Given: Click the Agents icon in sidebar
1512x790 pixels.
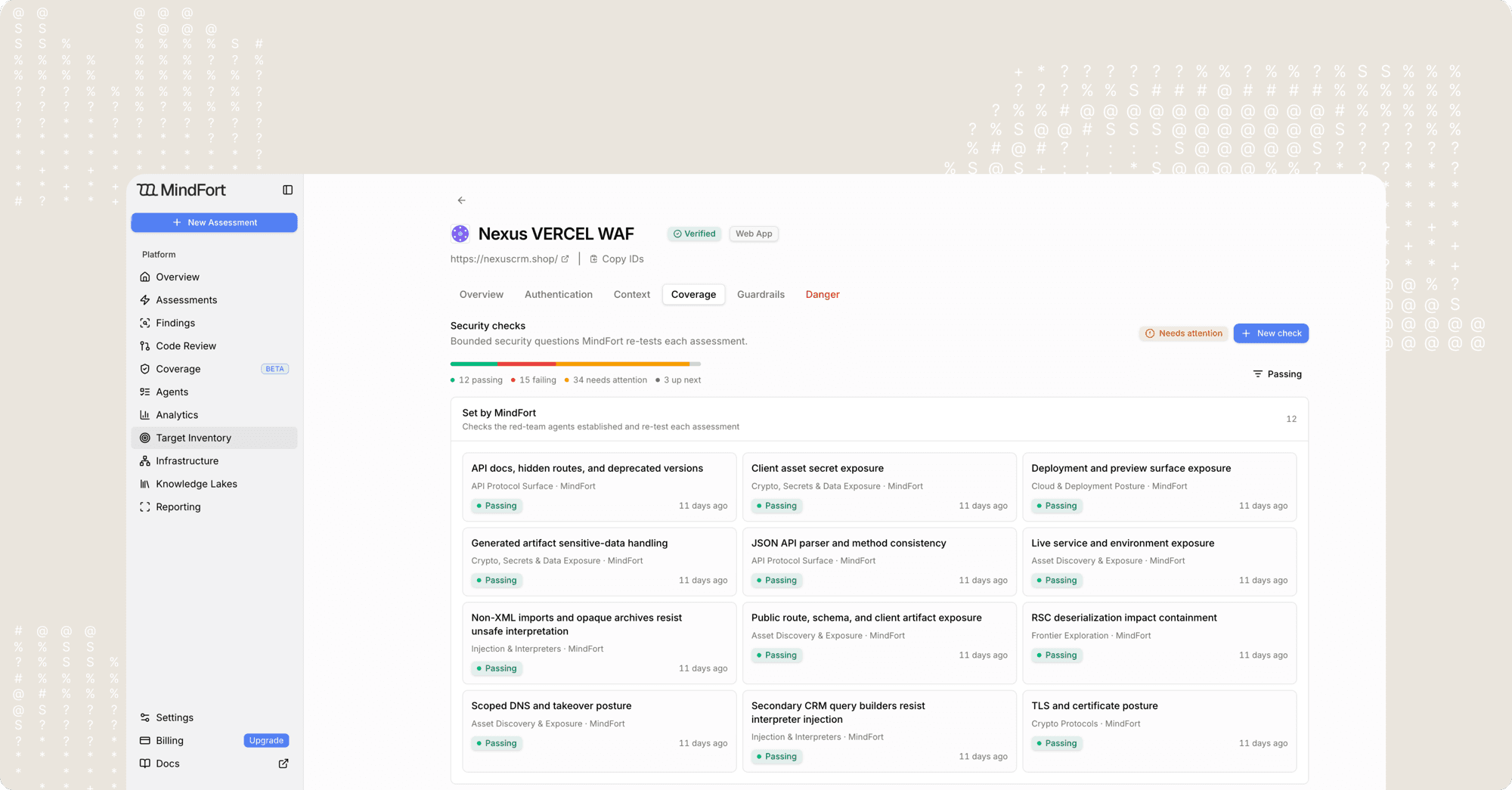Looking at the screenshot, I should 145,392.
